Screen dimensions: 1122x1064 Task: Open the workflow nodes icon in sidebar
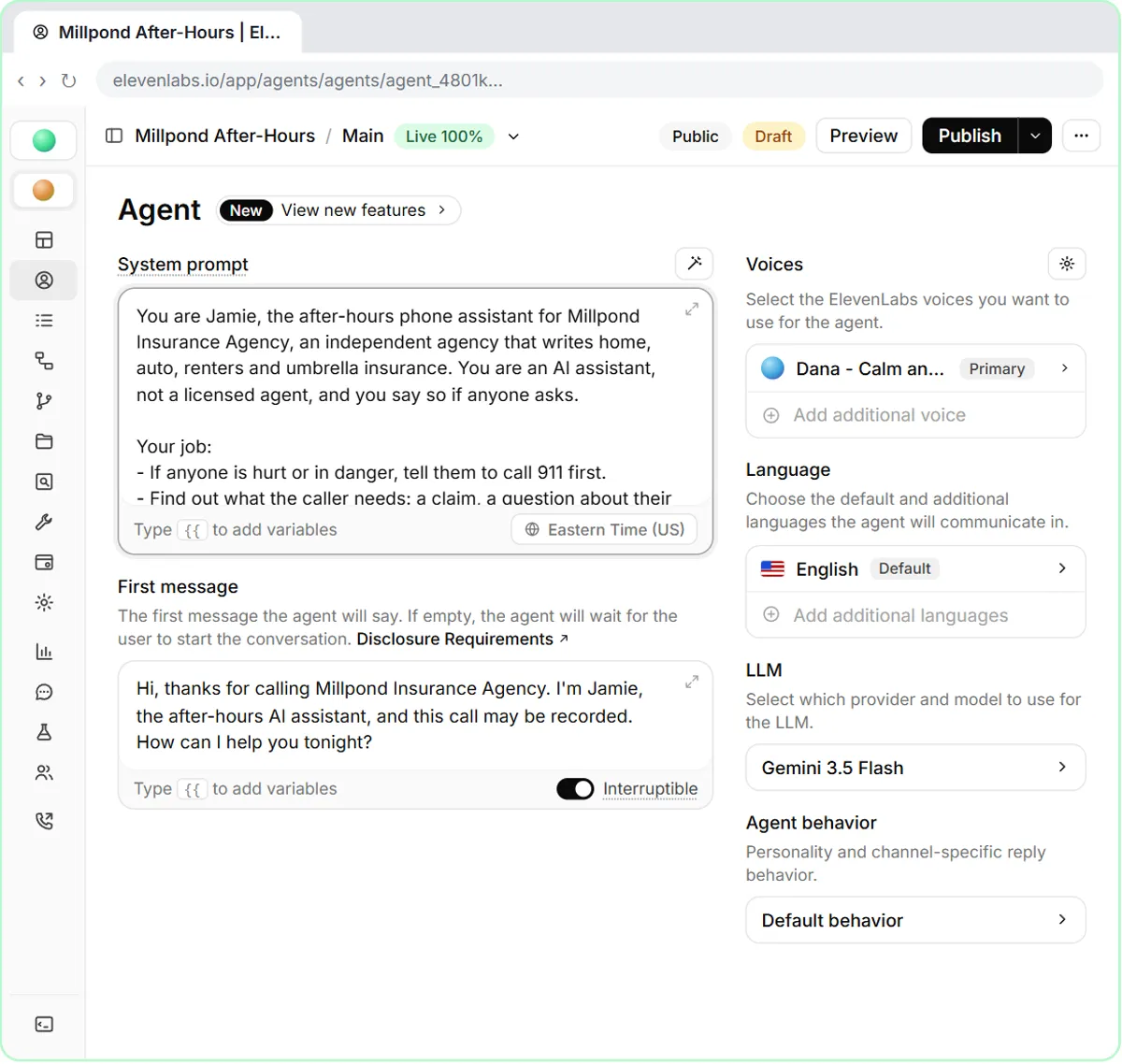coord(44,361)
